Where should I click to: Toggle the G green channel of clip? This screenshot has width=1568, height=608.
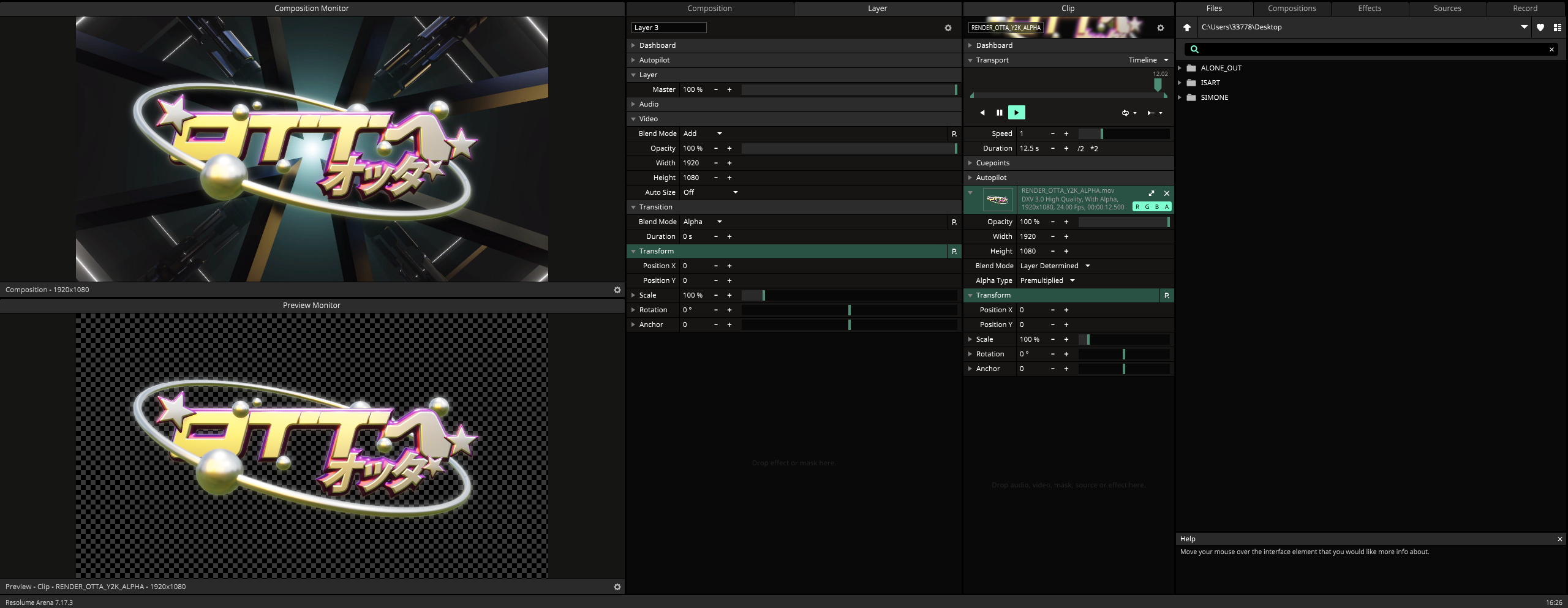[x=1147, y=207]
